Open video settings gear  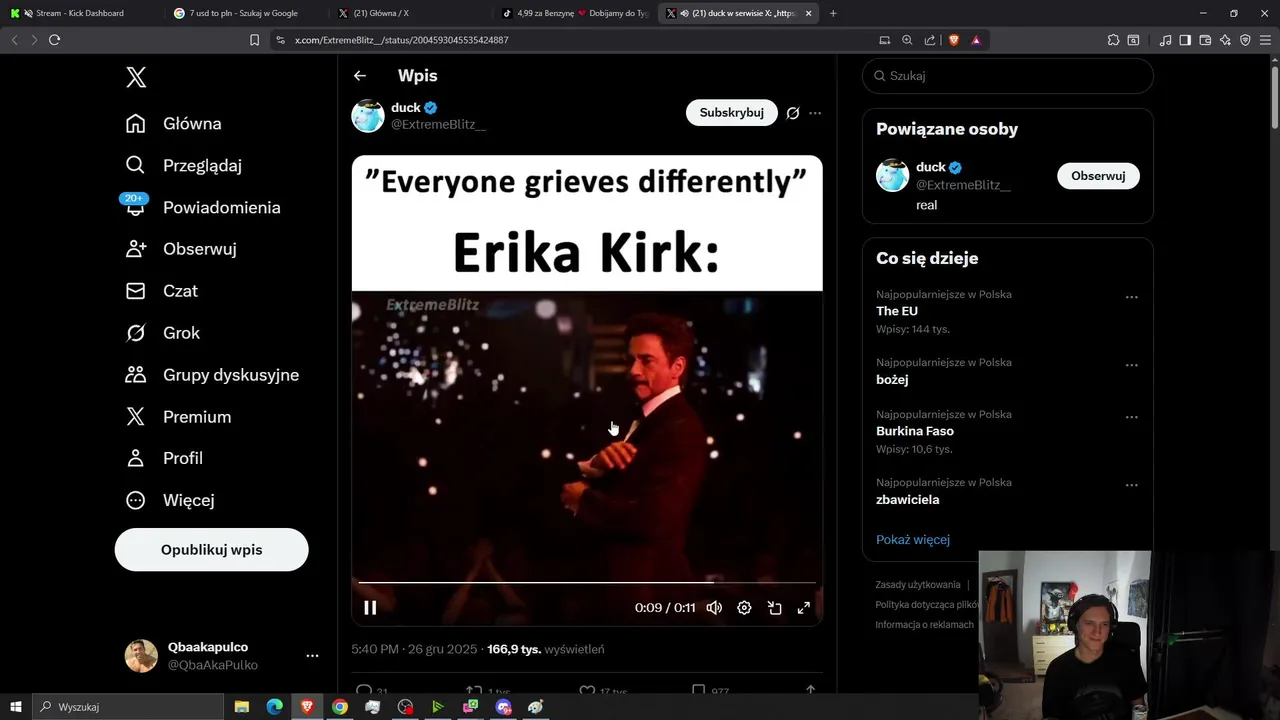click(744, 608)
